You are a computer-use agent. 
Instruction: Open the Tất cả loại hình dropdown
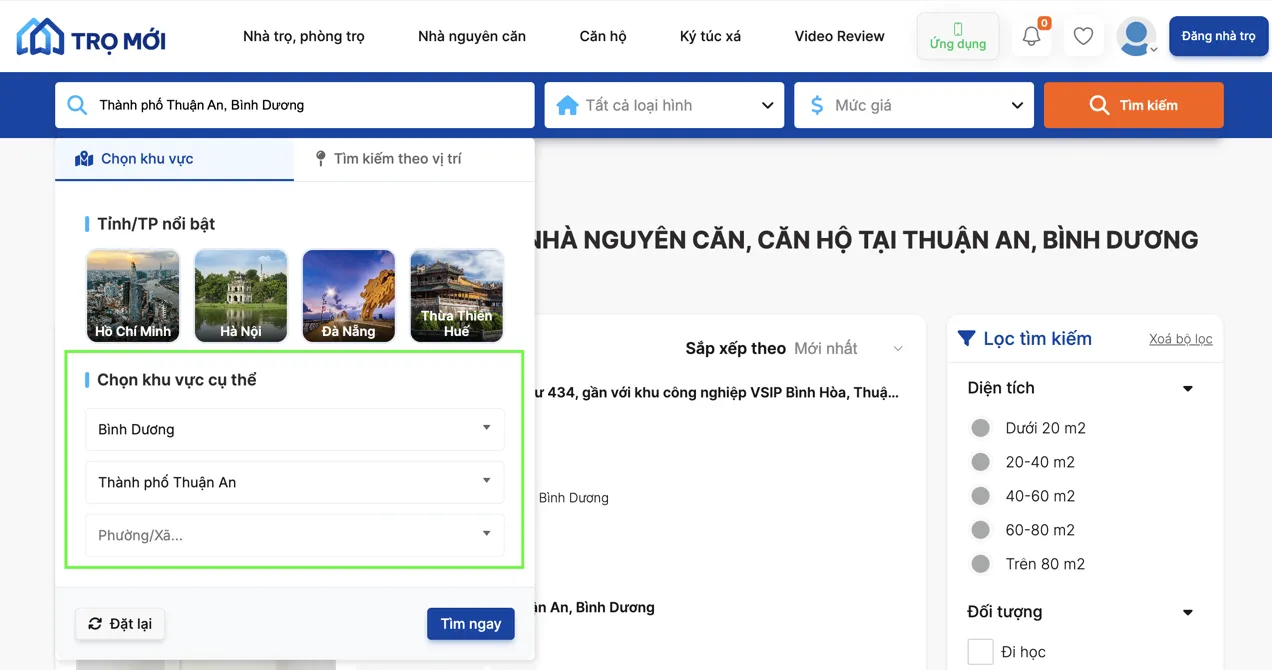click(x=664, y=105)
